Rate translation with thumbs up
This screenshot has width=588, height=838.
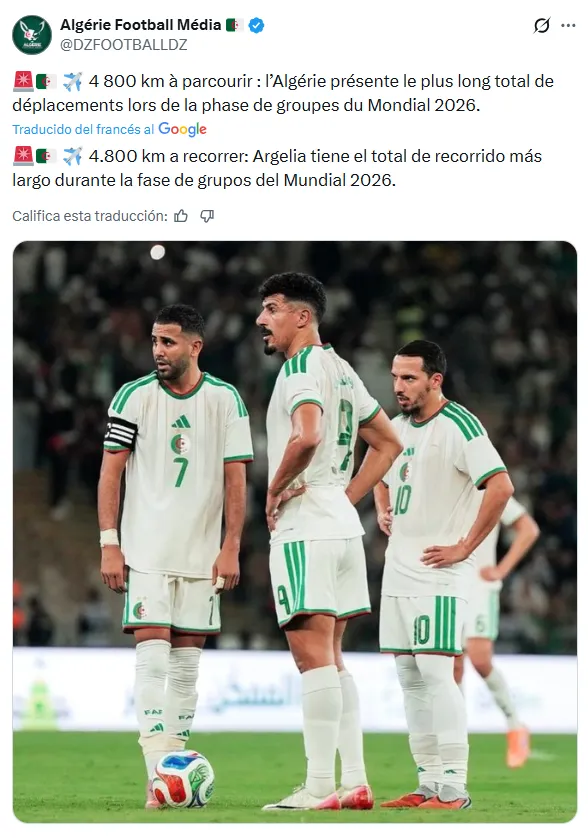coord(181,216)
